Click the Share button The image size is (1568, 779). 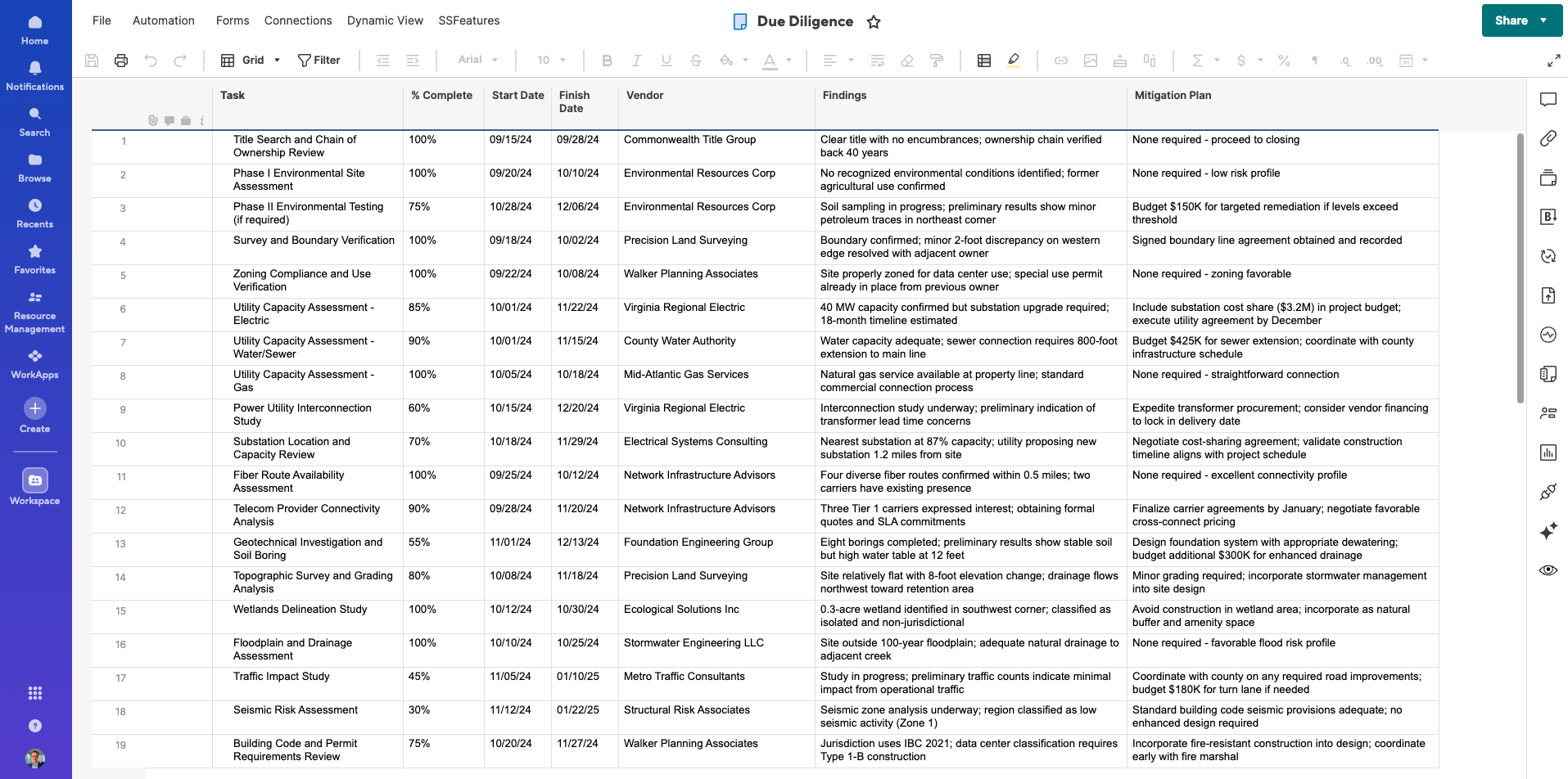[1512, 20]
